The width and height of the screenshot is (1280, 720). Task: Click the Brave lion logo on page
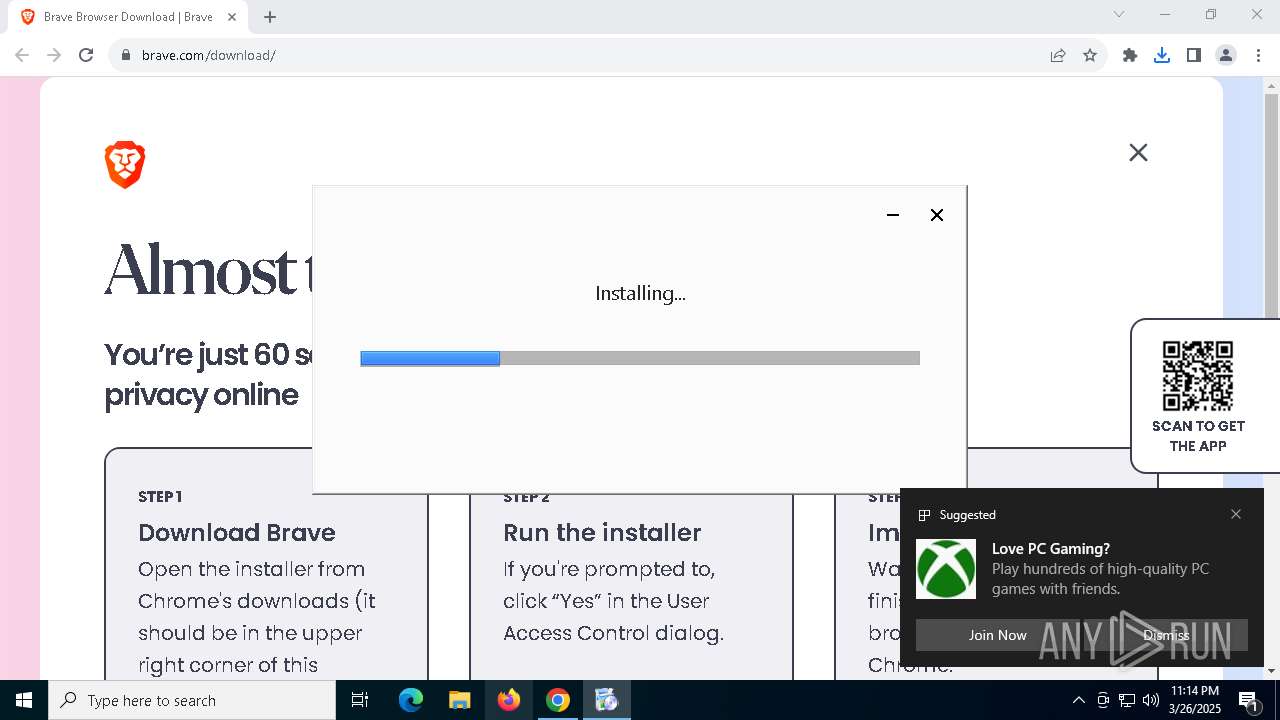coord(125,165)
